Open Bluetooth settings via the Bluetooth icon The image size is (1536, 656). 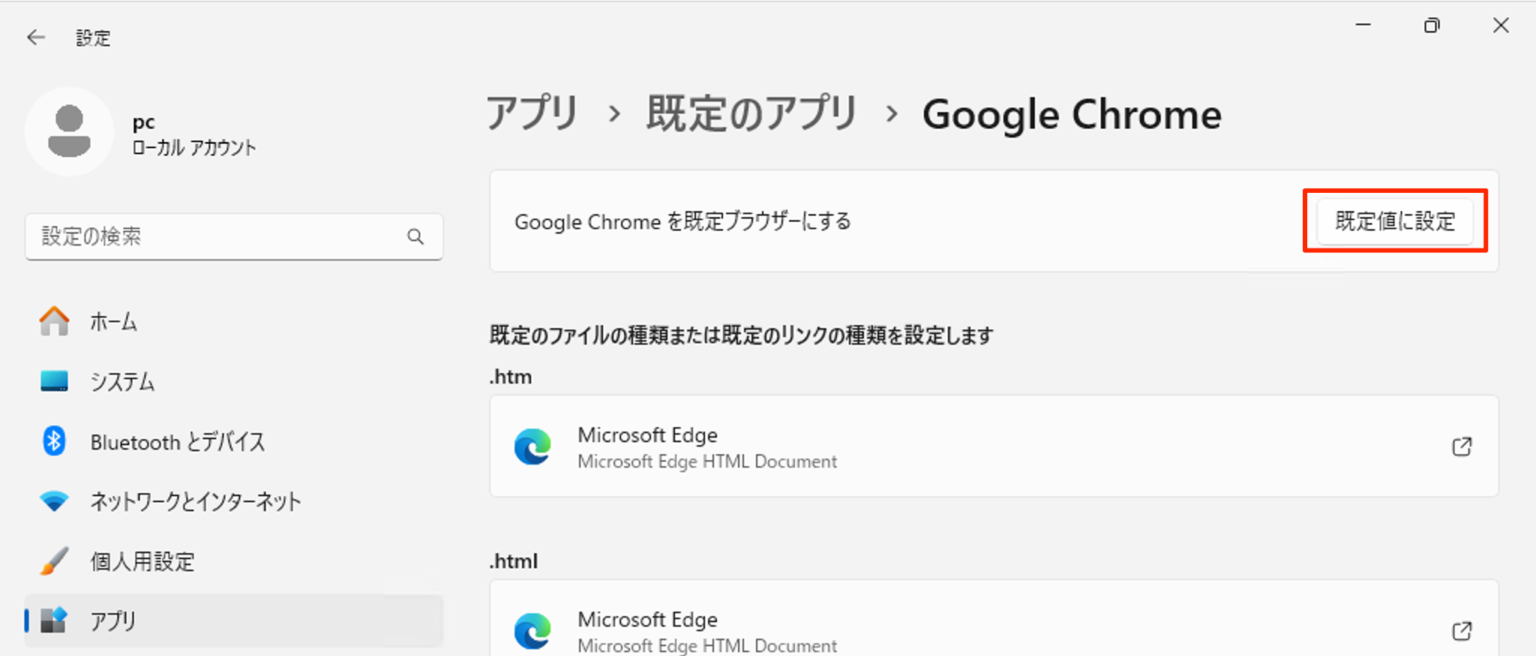(x=54, y=441)
